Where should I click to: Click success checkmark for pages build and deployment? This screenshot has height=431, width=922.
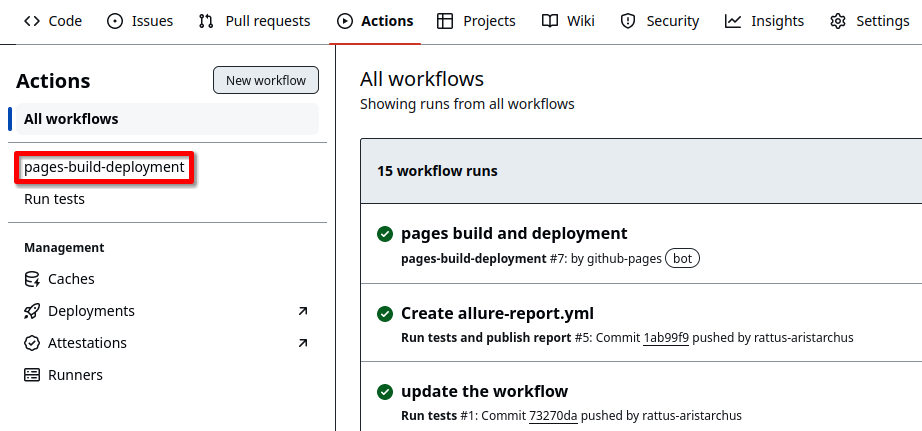click(385, 234)
